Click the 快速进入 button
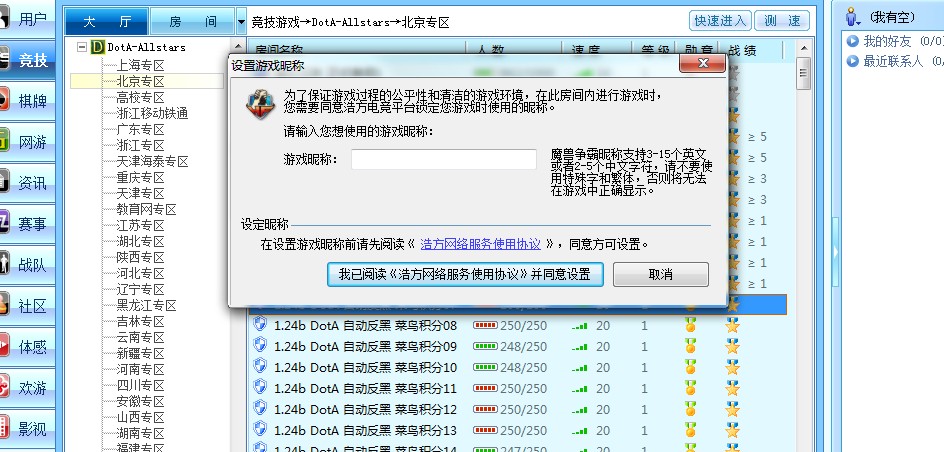This screenshot has height=452, width=944. pyautogui.click(x=720, y=20)
